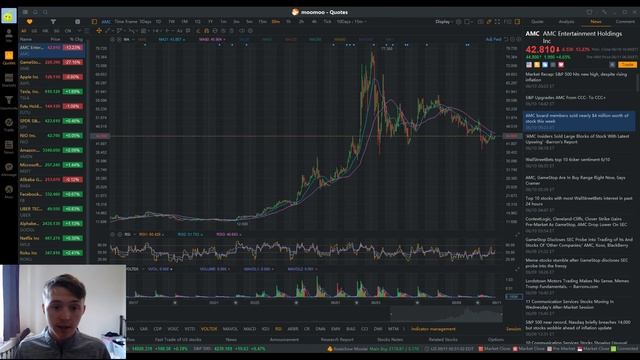
Task: Open the Display dropdown
Action: [x=444, y=22]
